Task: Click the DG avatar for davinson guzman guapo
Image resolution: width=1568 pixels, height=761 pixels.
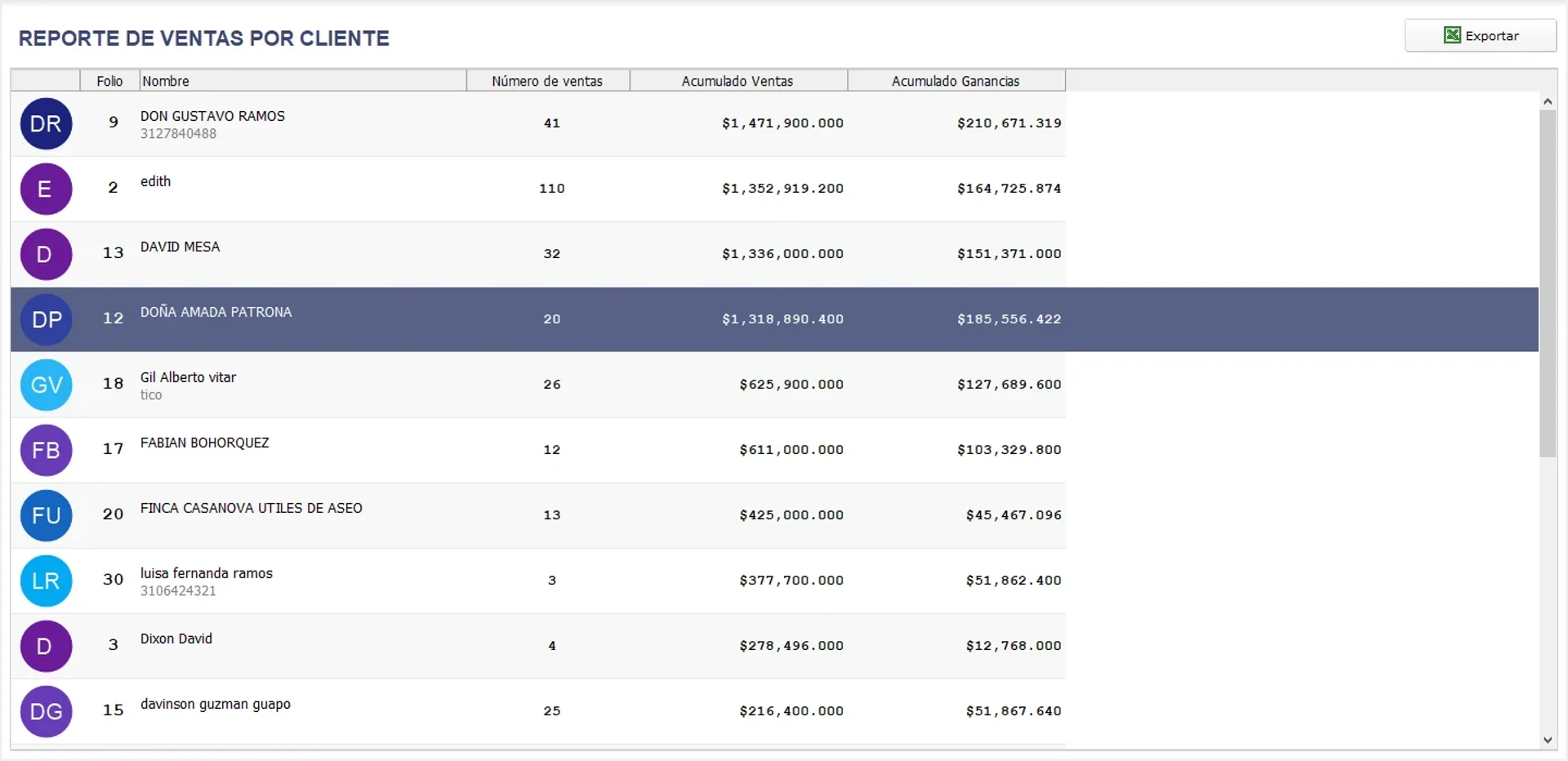Action: pos(46,711)
